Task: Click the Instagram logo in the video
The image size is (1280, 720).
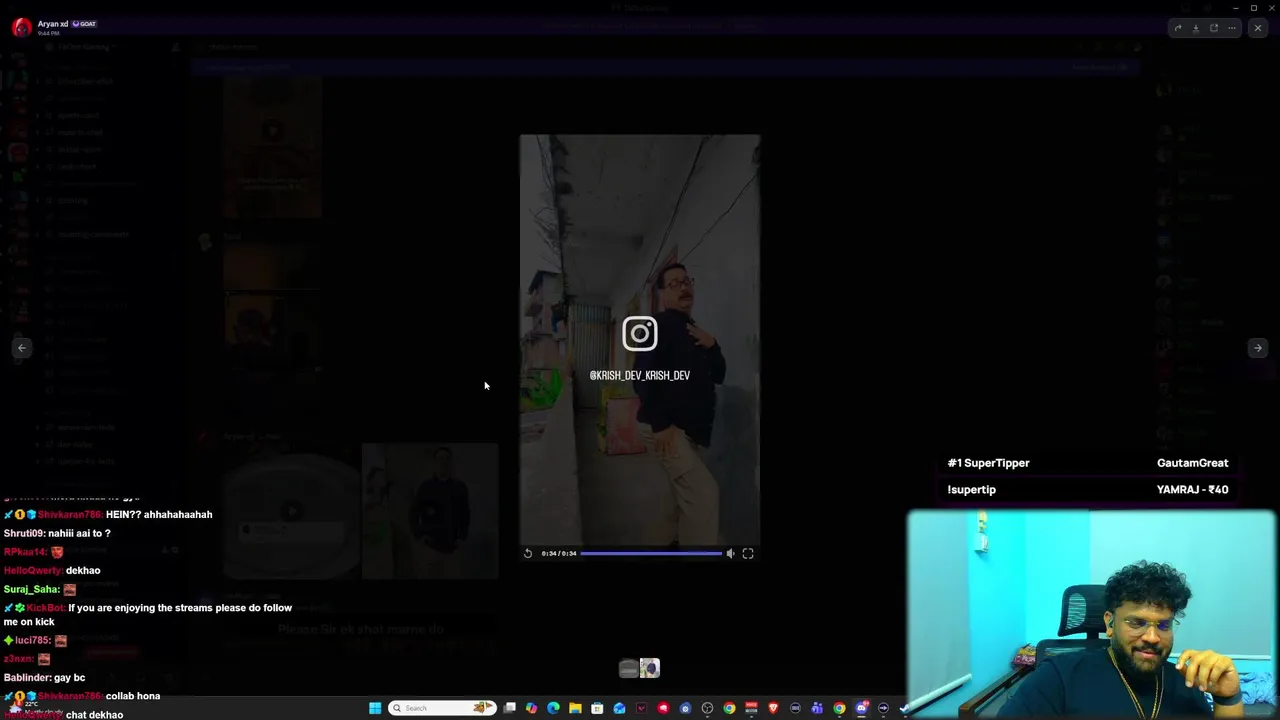Action: 640,333
